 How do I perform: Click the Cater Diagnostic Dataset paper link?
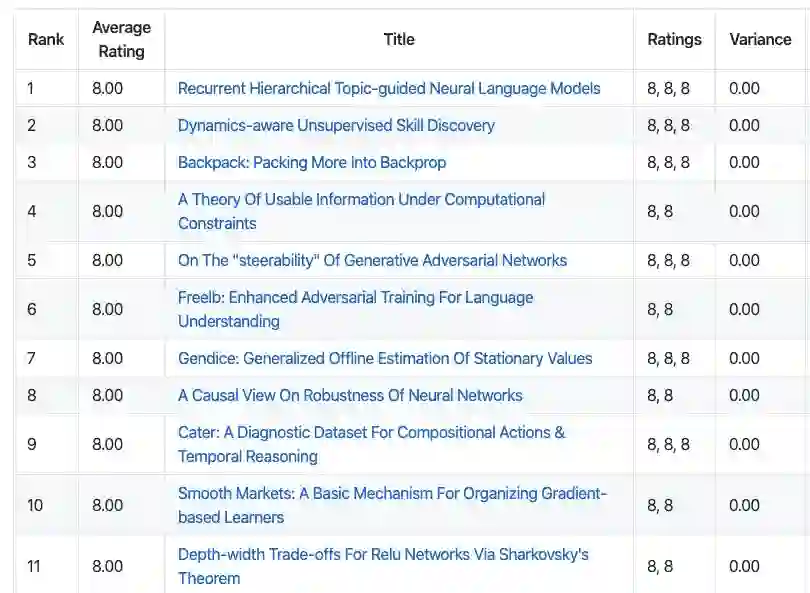coord(371,433)
